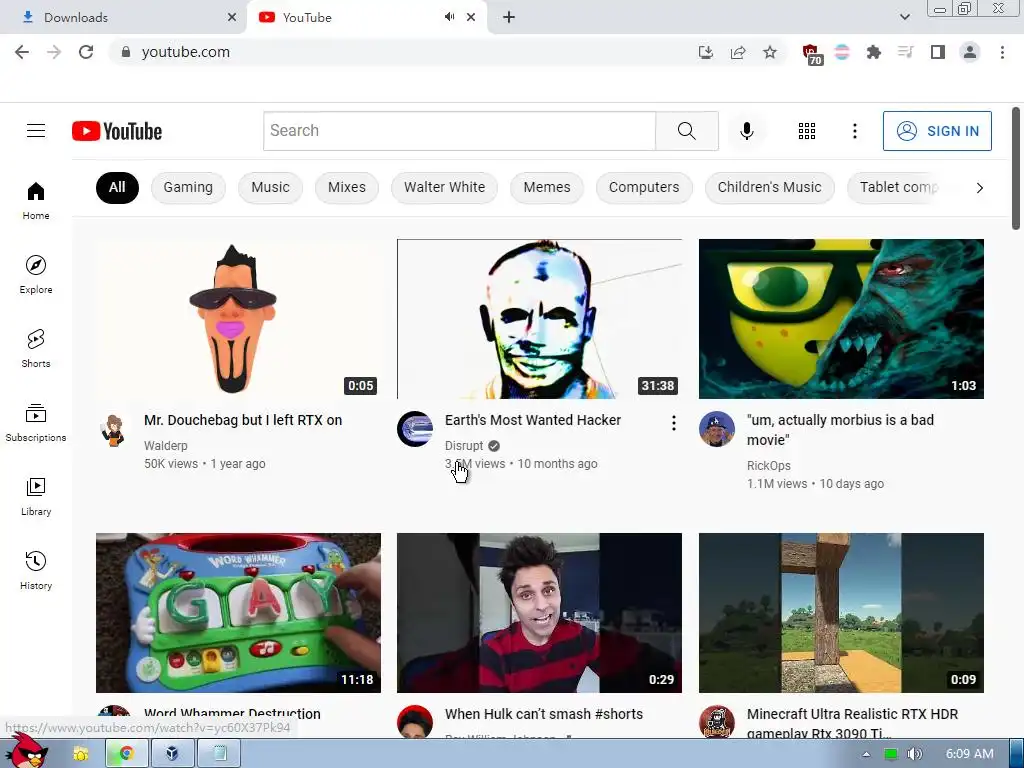This screenshot has height=768, width=1024.
Task: Open the browser extensions puzzle icon
Action: (x=873, y=52)
